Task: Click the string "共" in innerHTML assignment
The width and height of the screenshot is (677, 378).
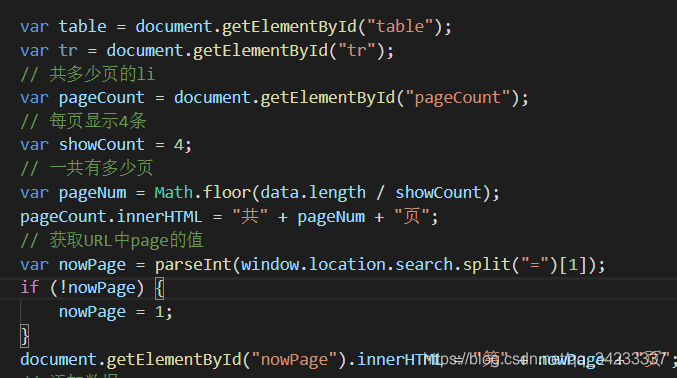Action: [x=250, y=216]
